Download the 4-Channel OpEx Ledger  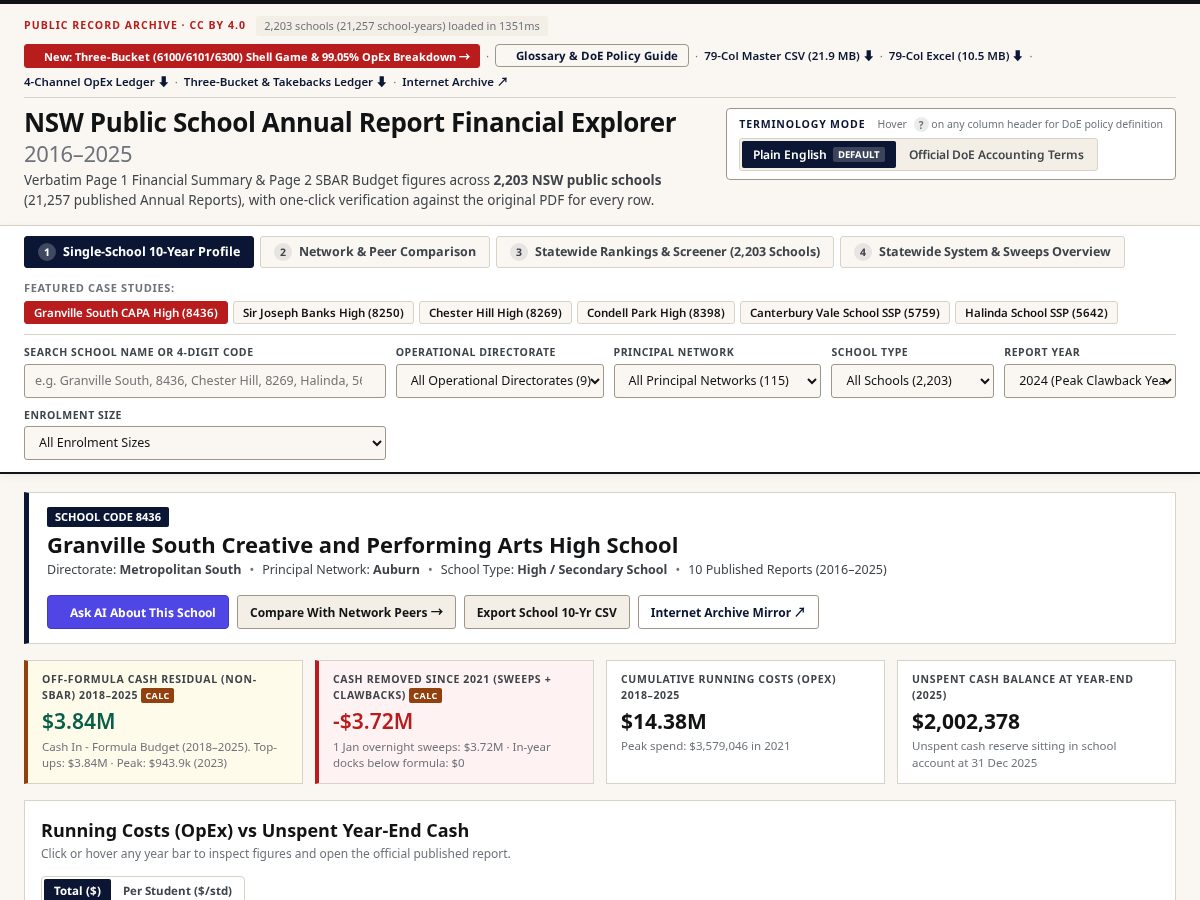tap(96, 82)
